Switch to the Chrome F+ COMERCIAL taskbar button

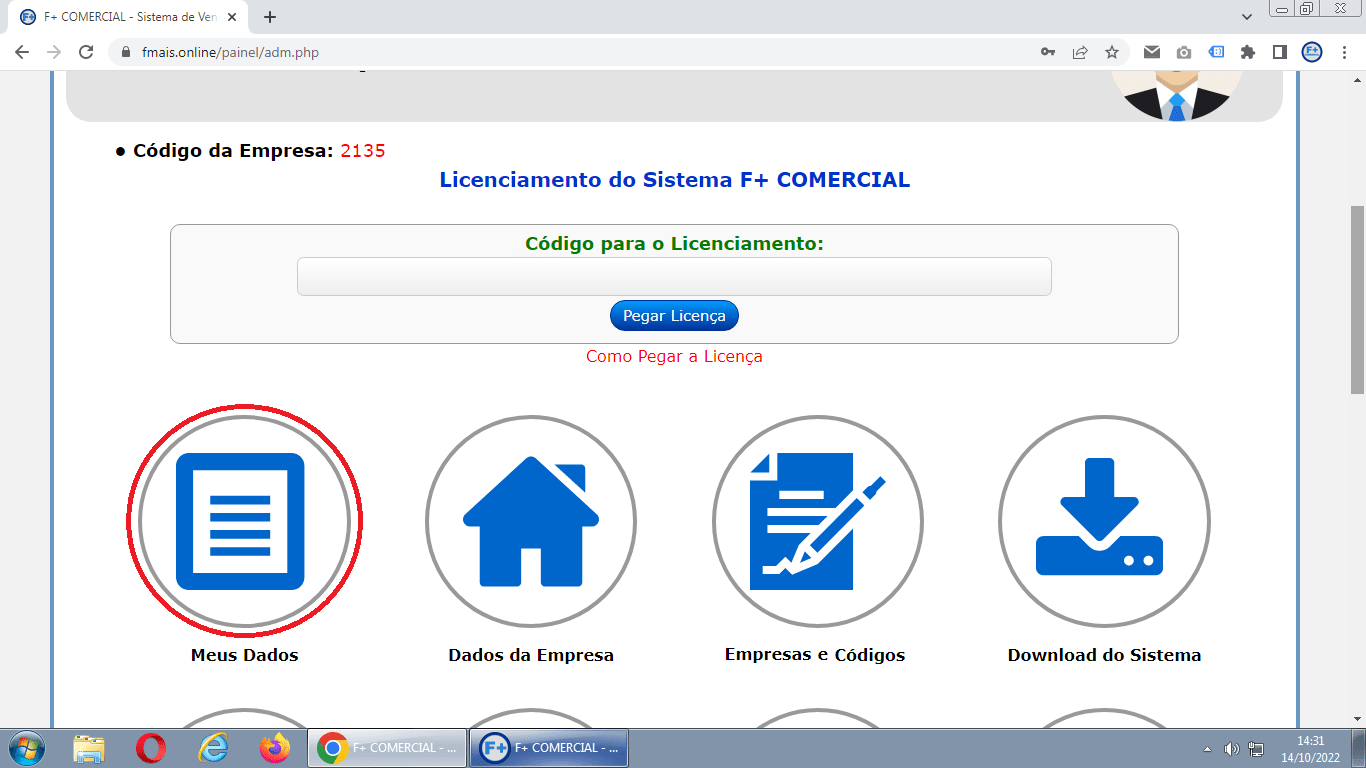click(x=387, y=748)
